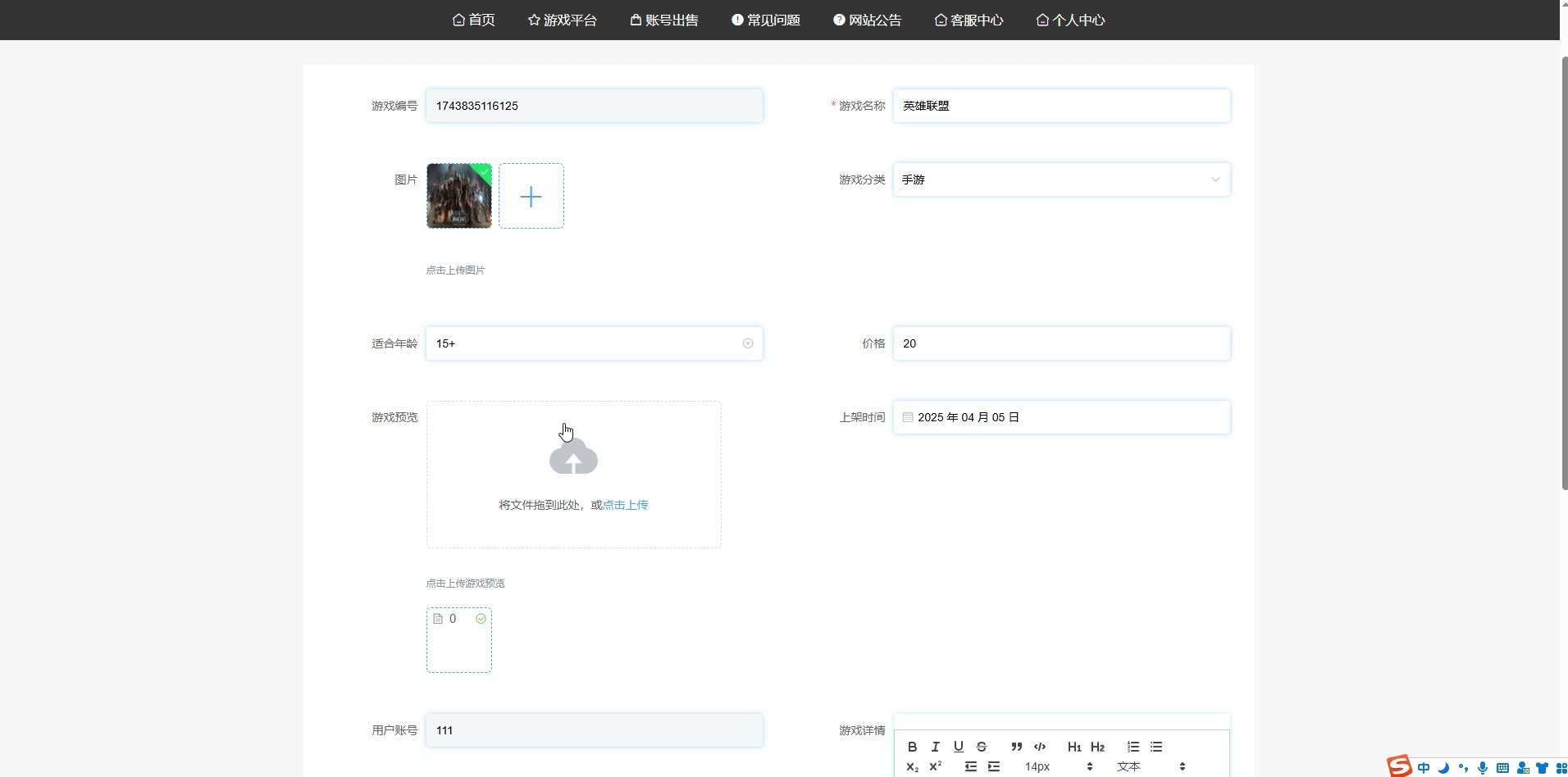Click the 点击上传 link
This screenshot has width=1568, height=777.
click(x=625, y=505)
